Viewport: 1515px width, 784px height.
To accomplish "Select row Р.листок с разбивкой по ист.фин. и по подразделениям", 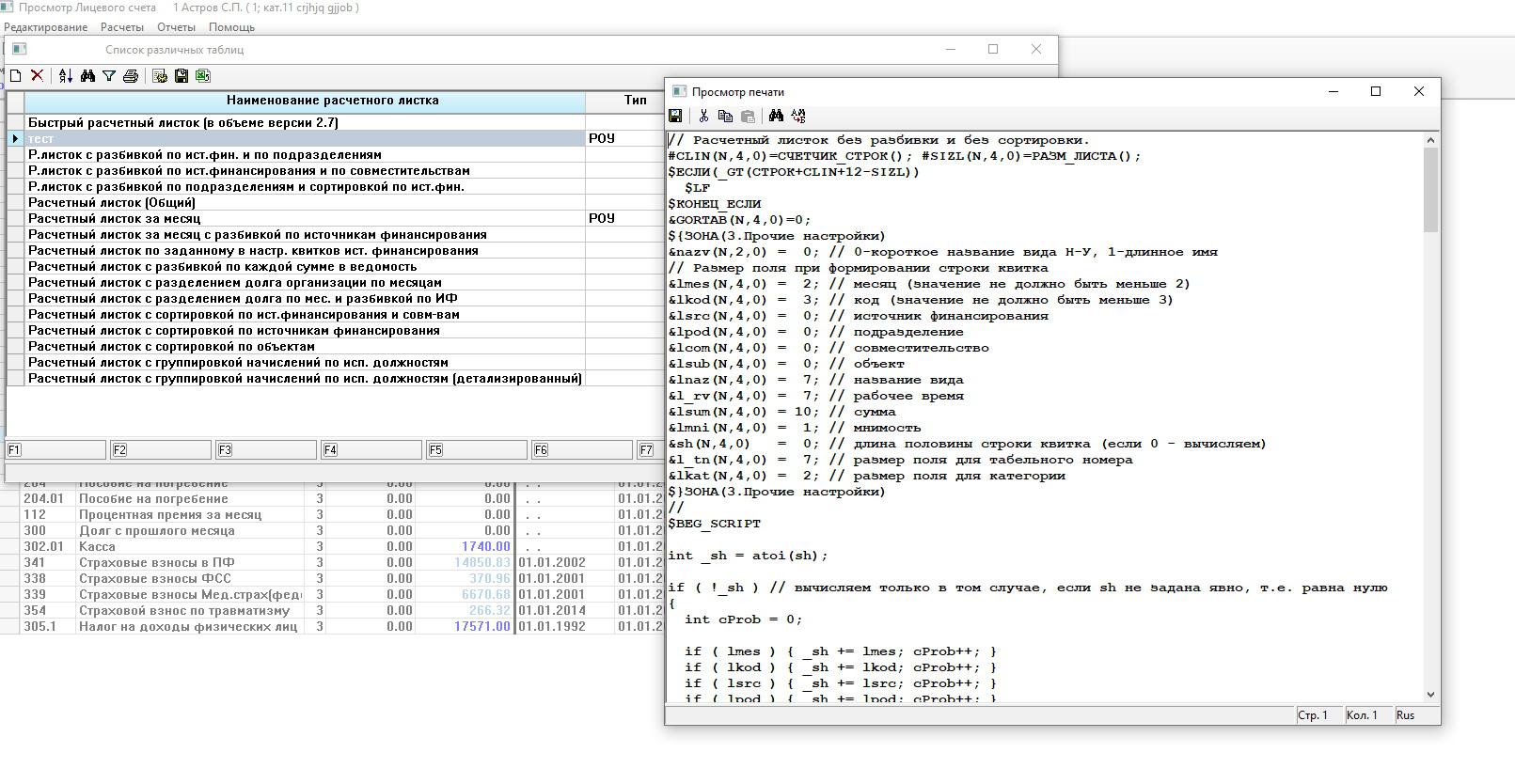I will [x=305, y=155].
